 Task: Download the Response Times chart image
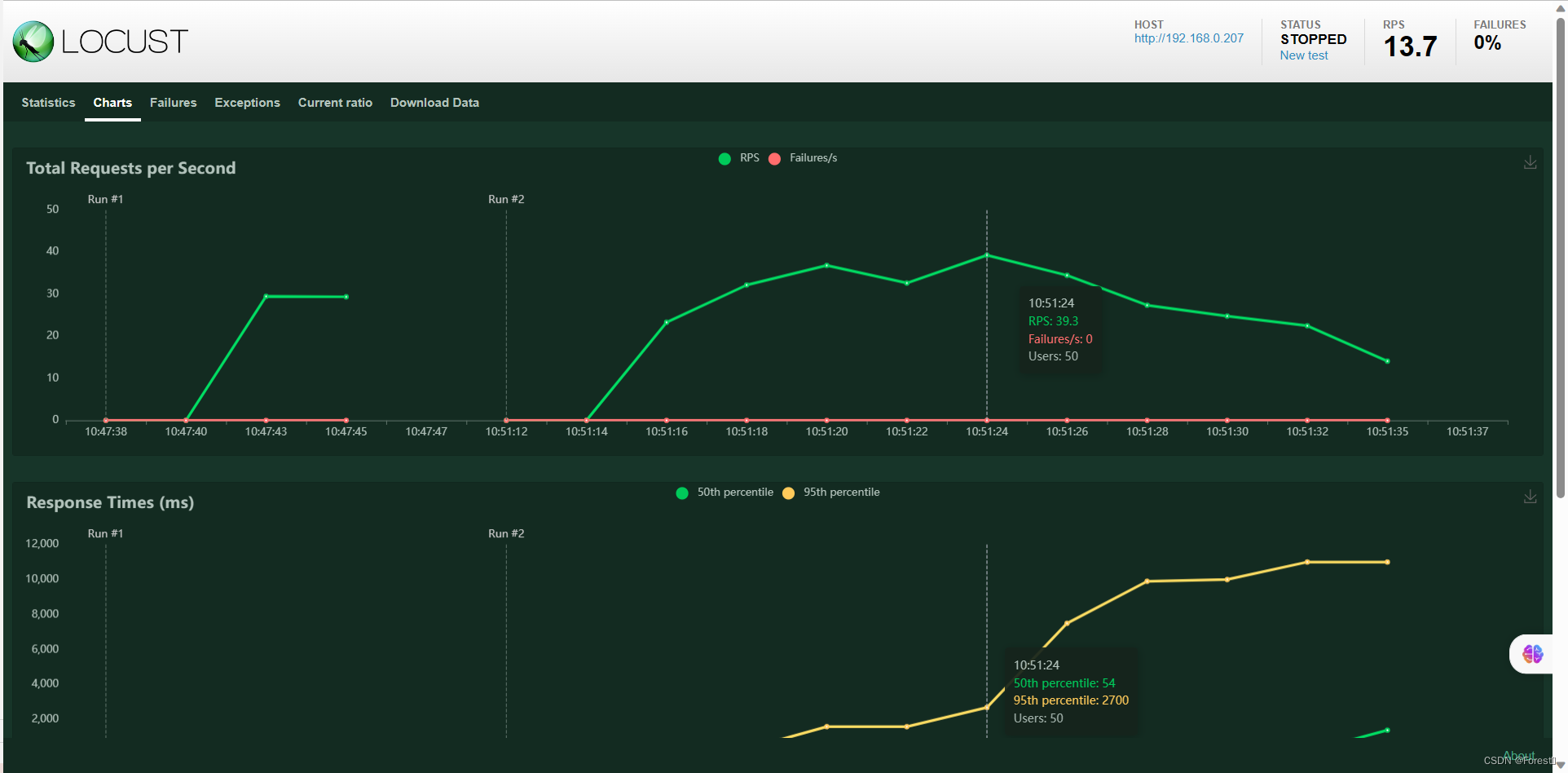click(1530, 497)
